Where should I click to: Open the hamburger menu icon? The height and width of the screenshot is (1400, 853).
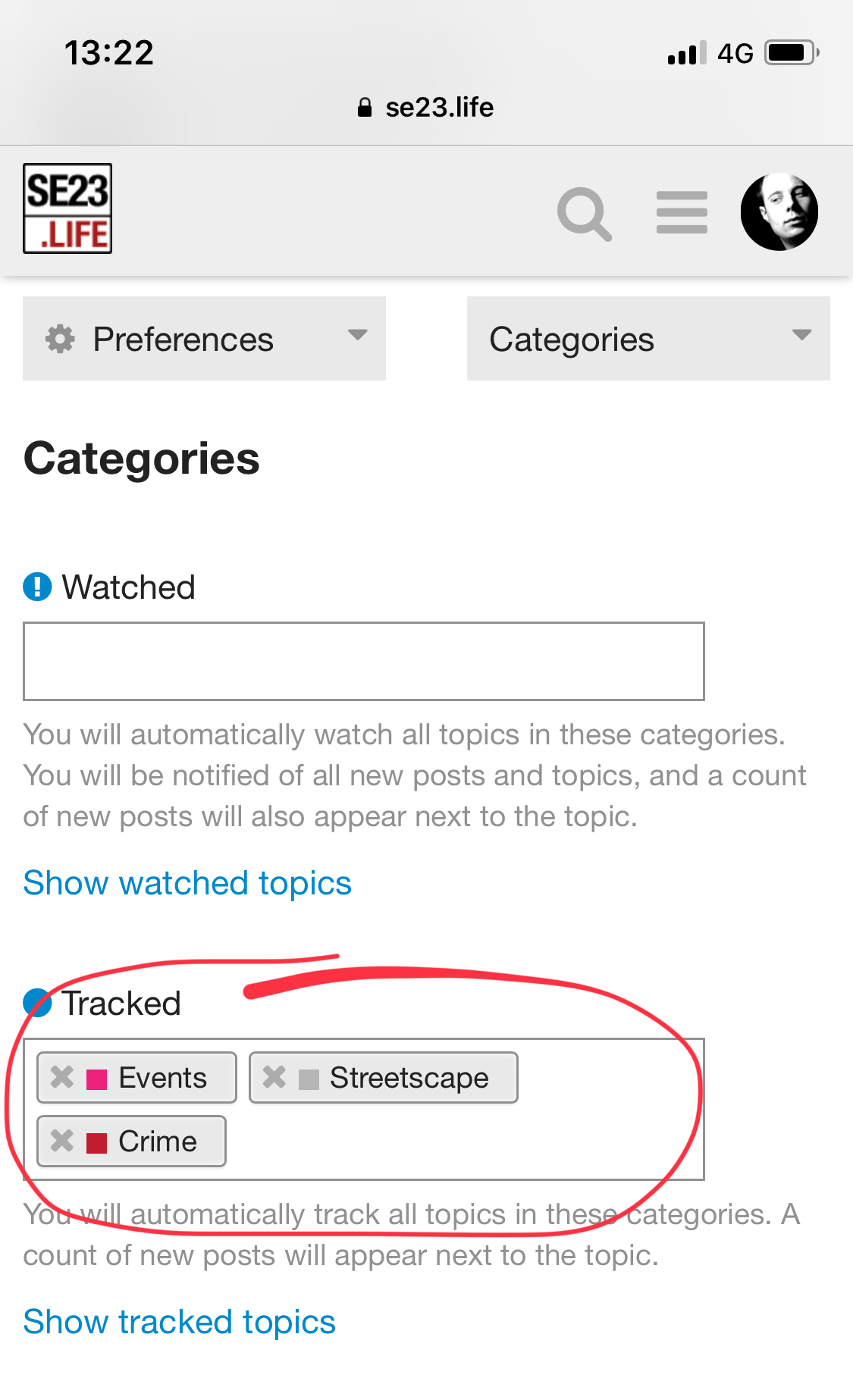(682, 213)
